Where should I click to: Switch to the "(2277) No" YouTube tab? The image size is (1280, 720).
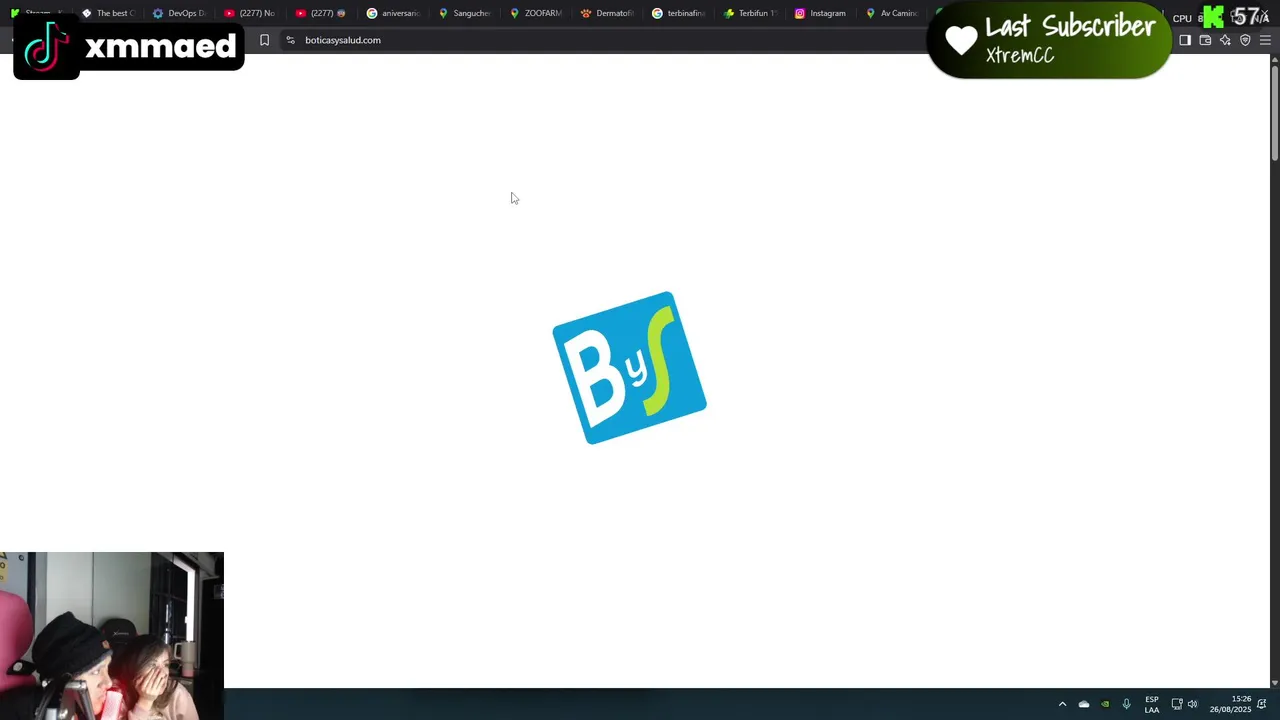tap(250, 13)
